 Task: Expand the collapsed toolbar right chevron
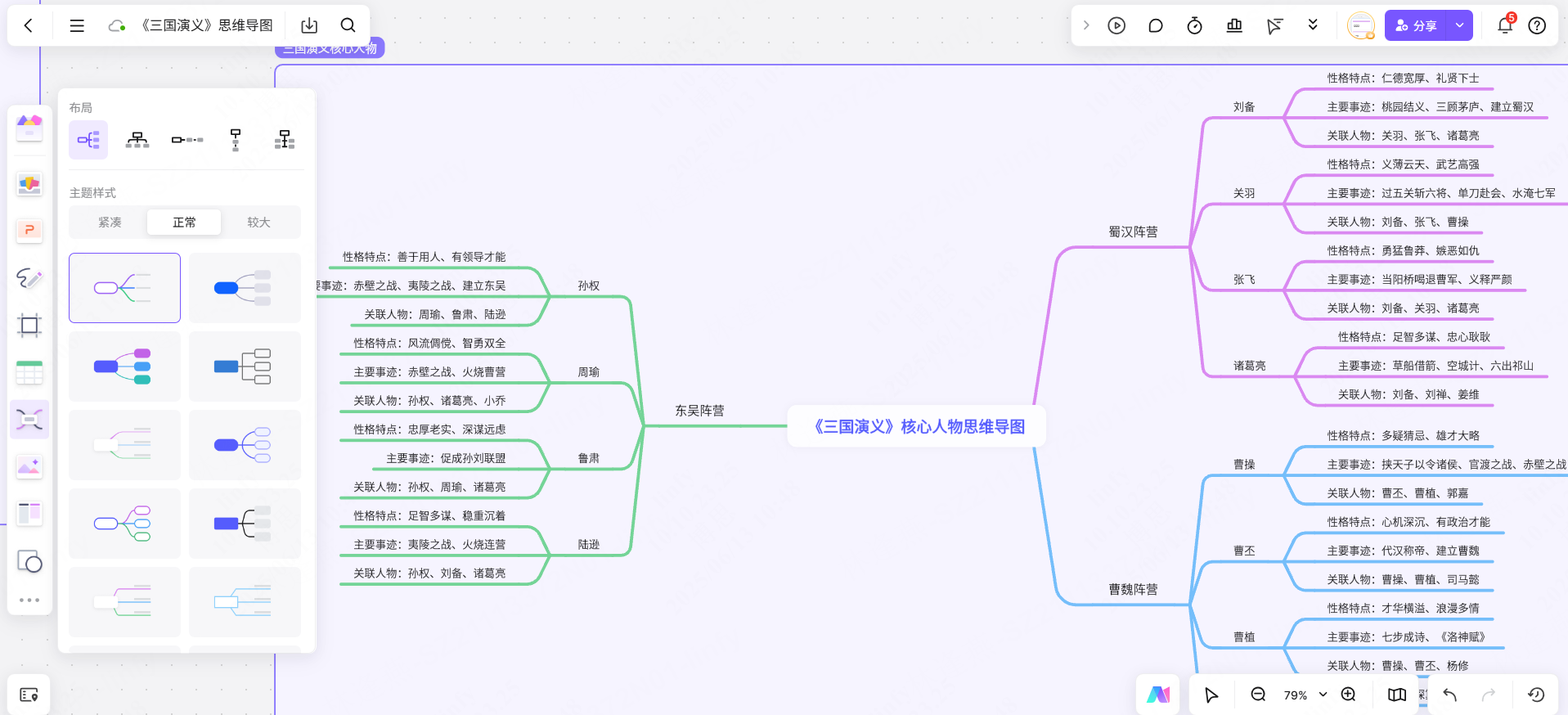point(1086,25)
